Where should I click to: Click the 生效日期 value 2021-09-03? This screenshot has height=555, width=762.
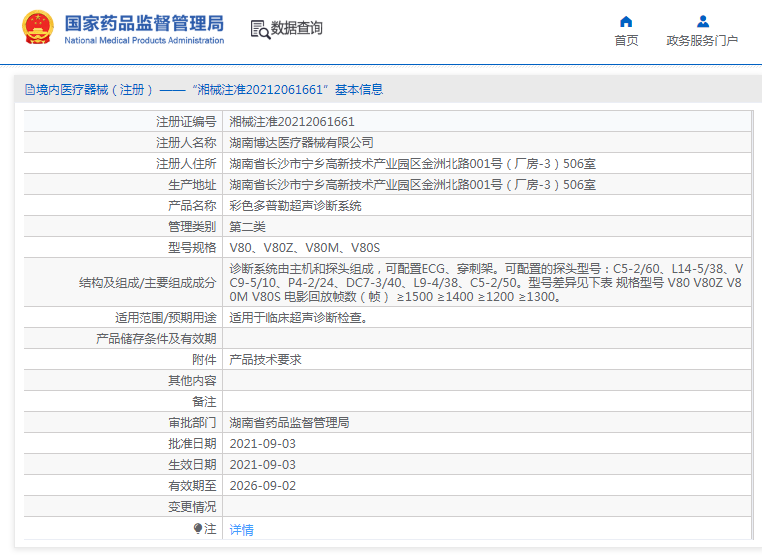(x=262, y=465)
